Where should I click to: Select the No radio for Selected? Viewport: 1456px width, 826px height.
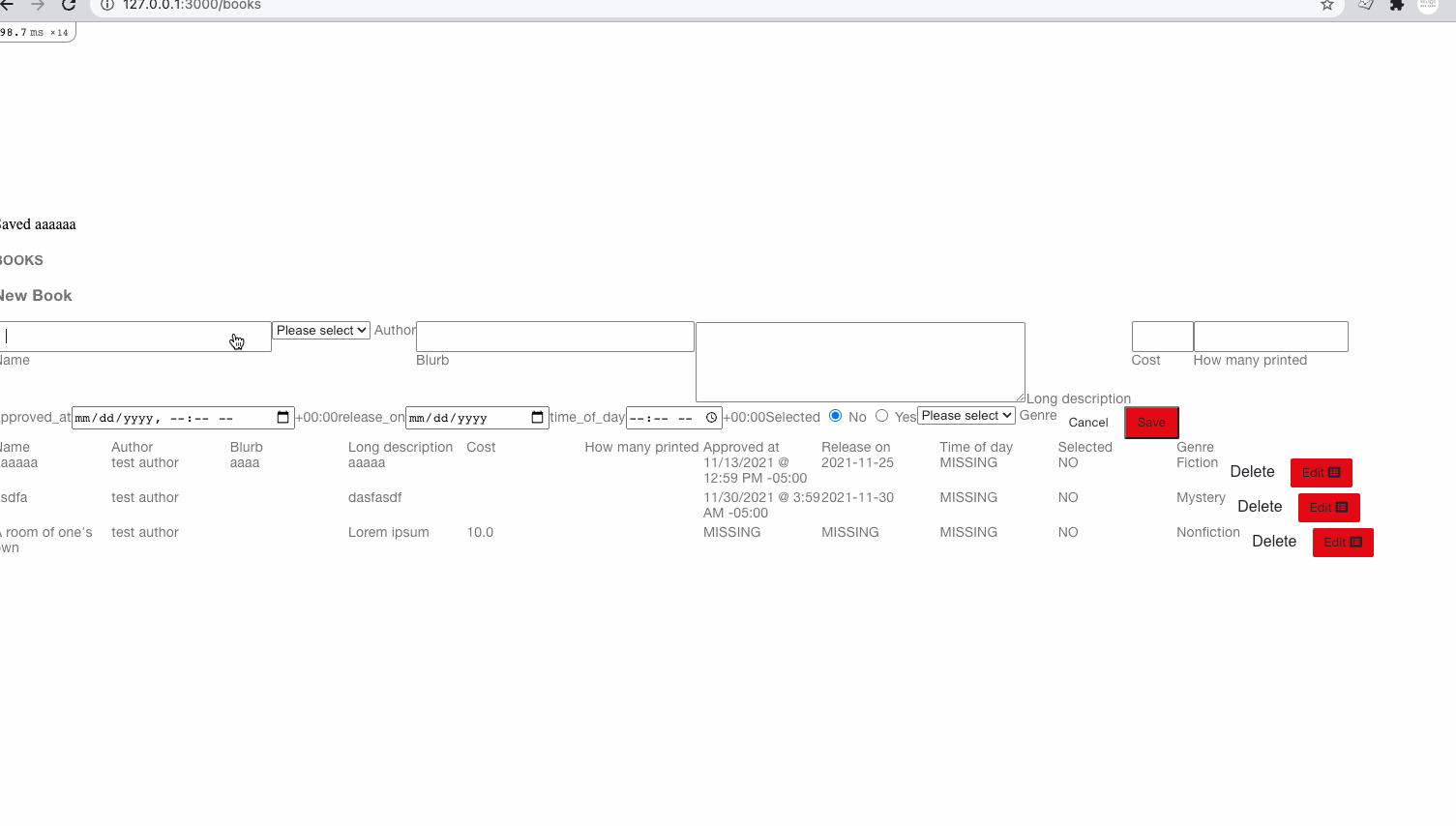836,416
